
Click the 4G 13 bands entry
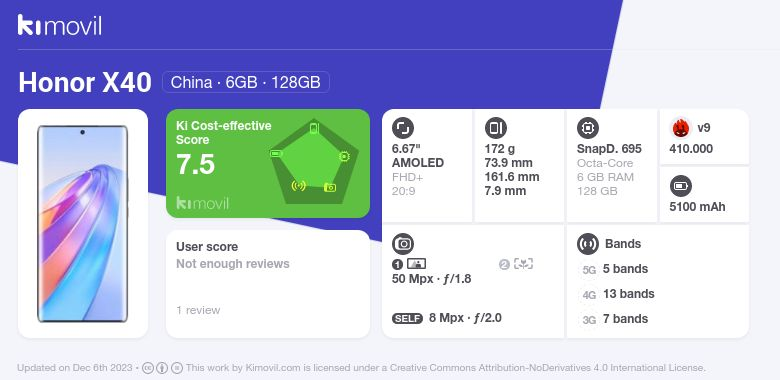click(x=618, y=294)
